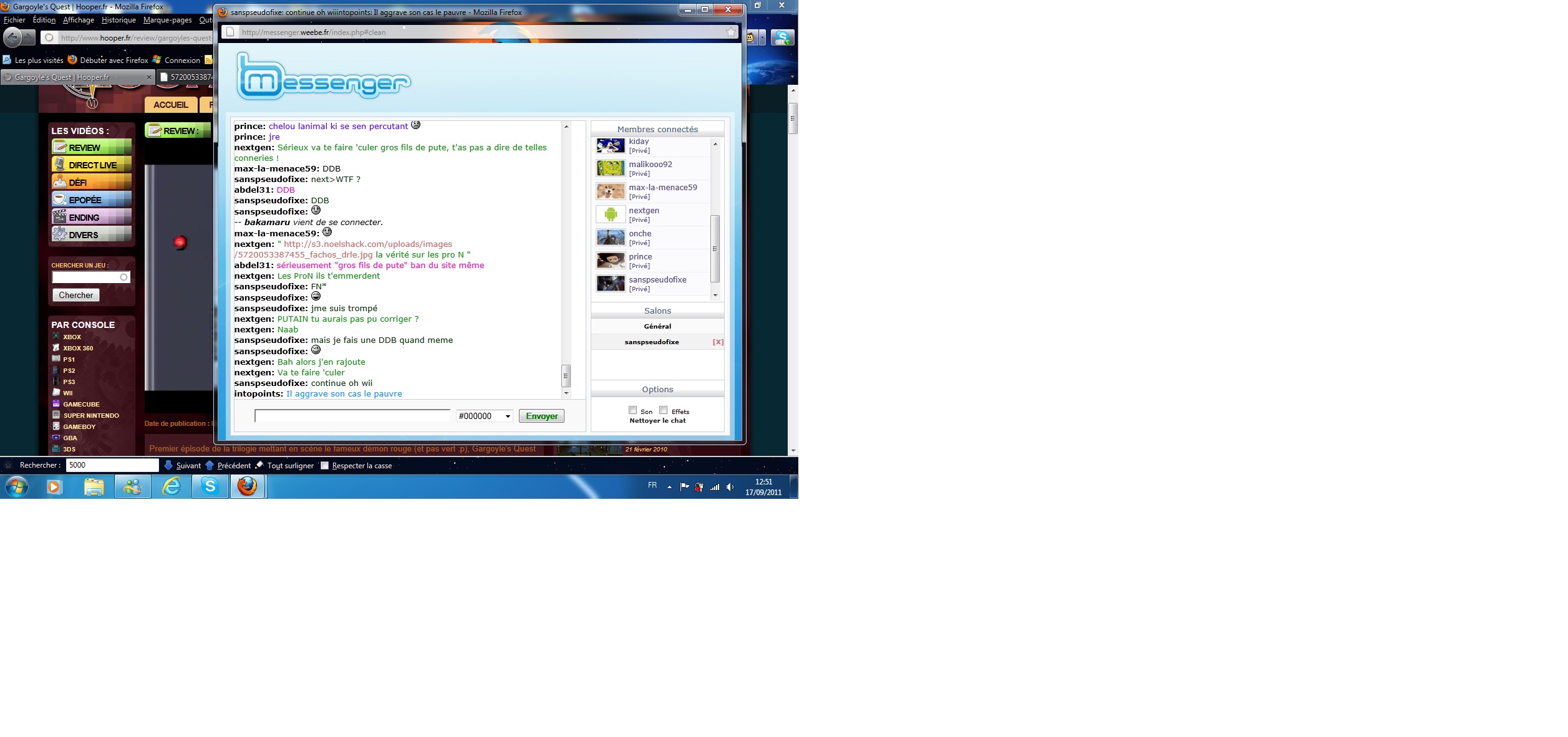Click the Messenger logo in chat window
1568x737 pixels.
pos(324,77)
